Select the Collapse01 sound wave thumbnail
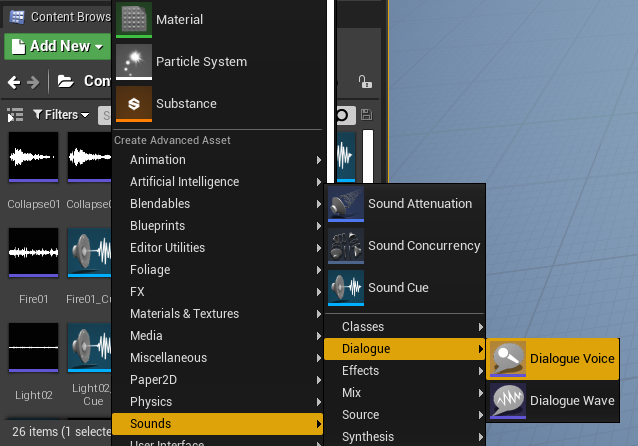Screen dimensions: 638x446 pyautogui.click(x=33, y=157)
